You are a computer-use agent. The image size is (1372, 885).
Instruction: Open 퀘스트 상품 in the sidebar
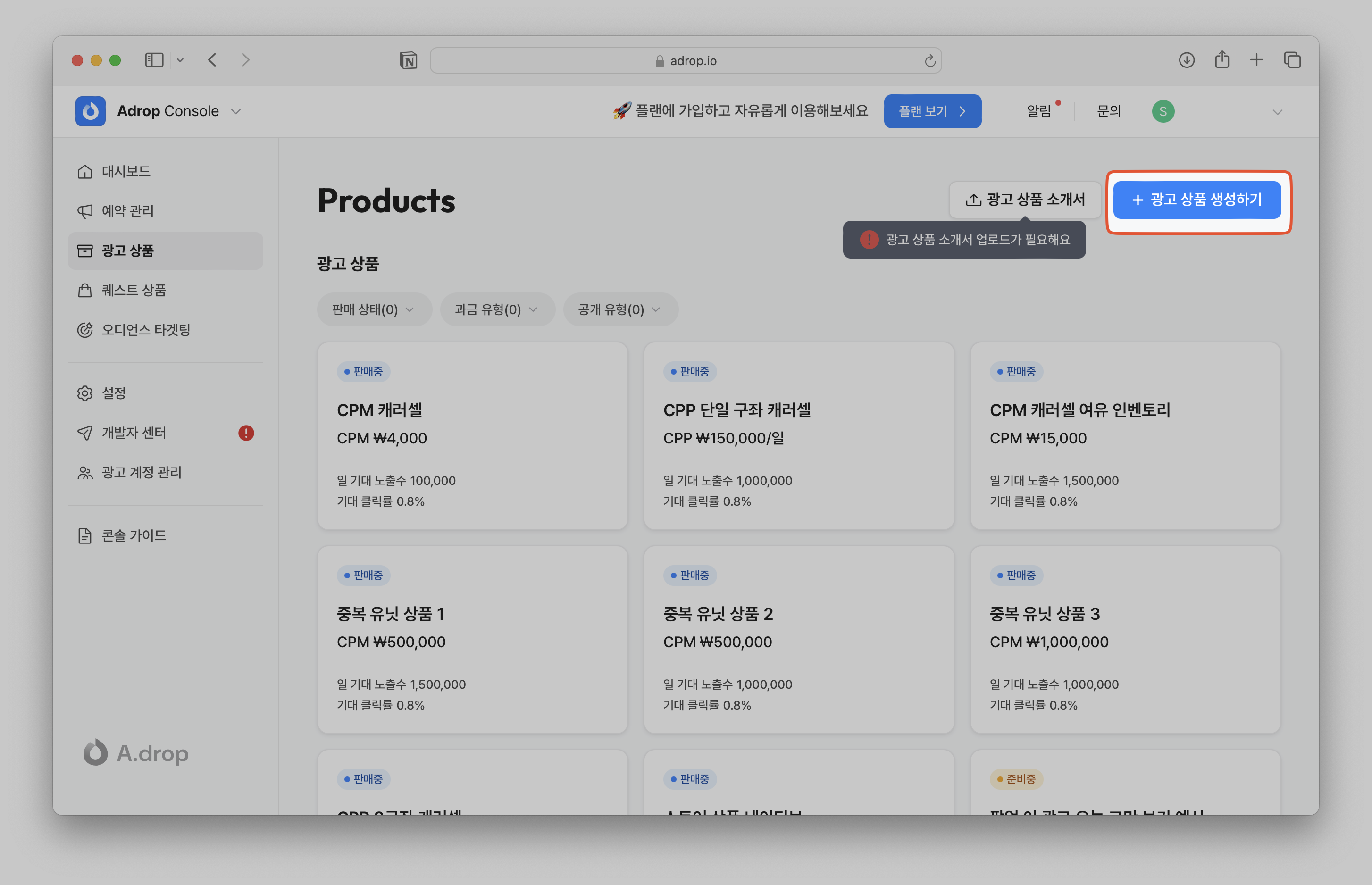coord(134,290)
